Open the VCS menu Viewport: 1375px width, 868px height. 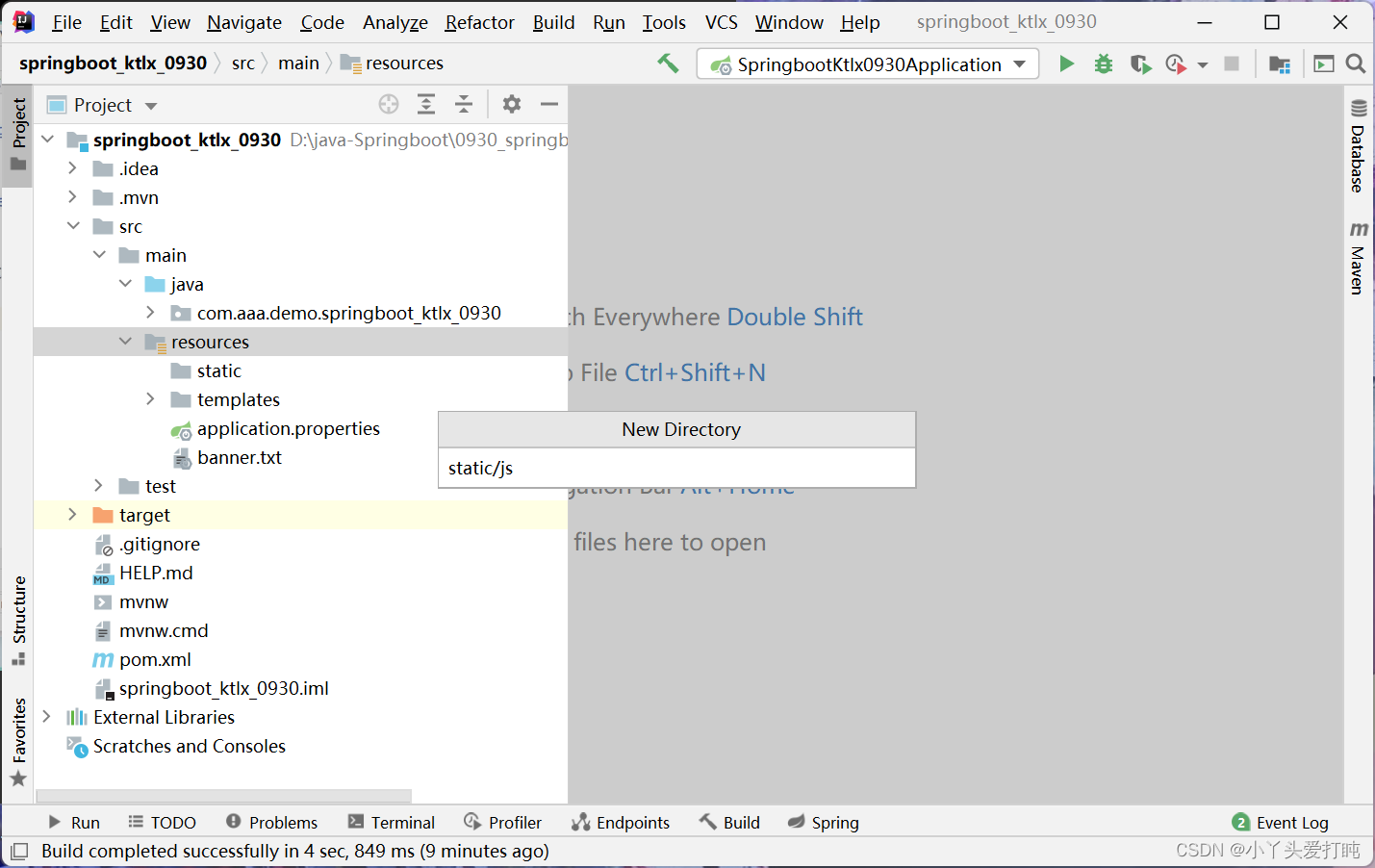(x=721, y=22)
